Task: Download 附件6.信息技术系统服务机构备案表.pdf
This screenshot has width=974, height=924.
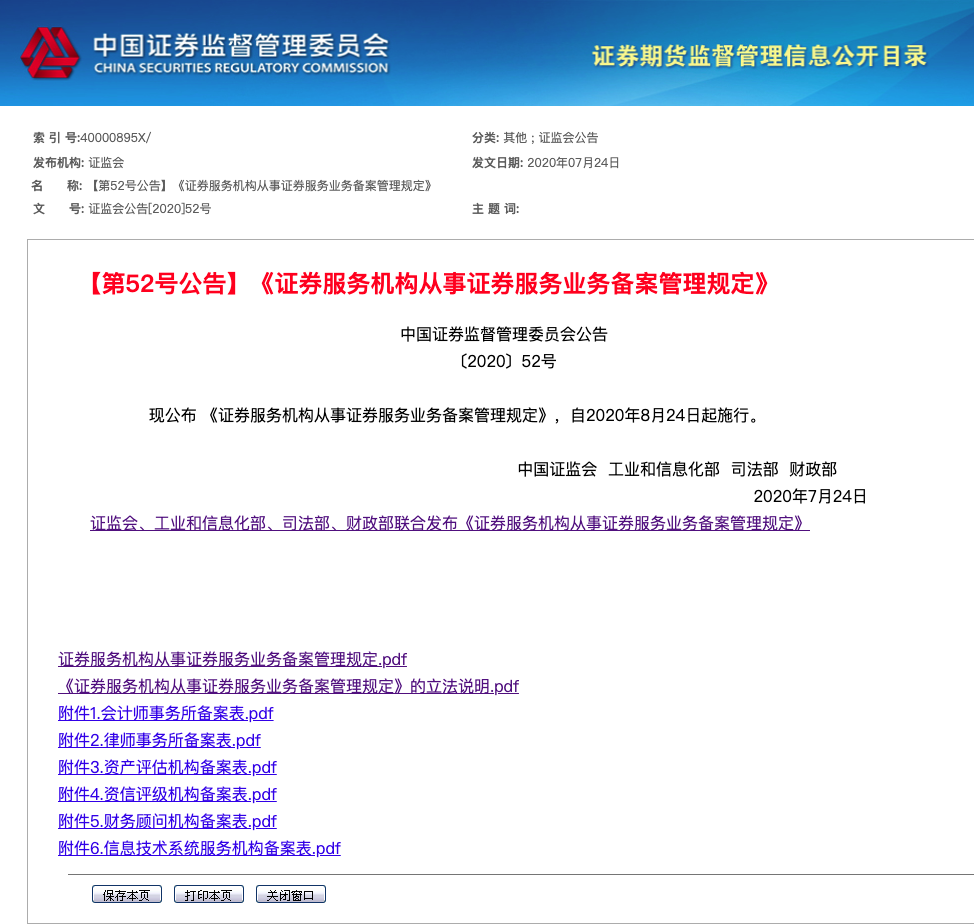Action: click(x=199, y=849)
